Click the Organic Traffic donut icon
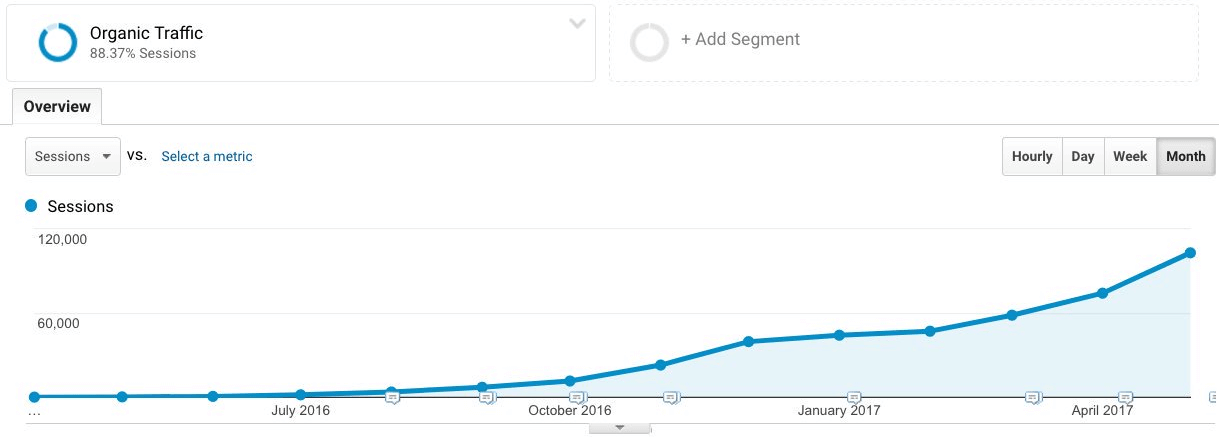Viewport: 1219px width, 437px height. [x=57, y=43]
